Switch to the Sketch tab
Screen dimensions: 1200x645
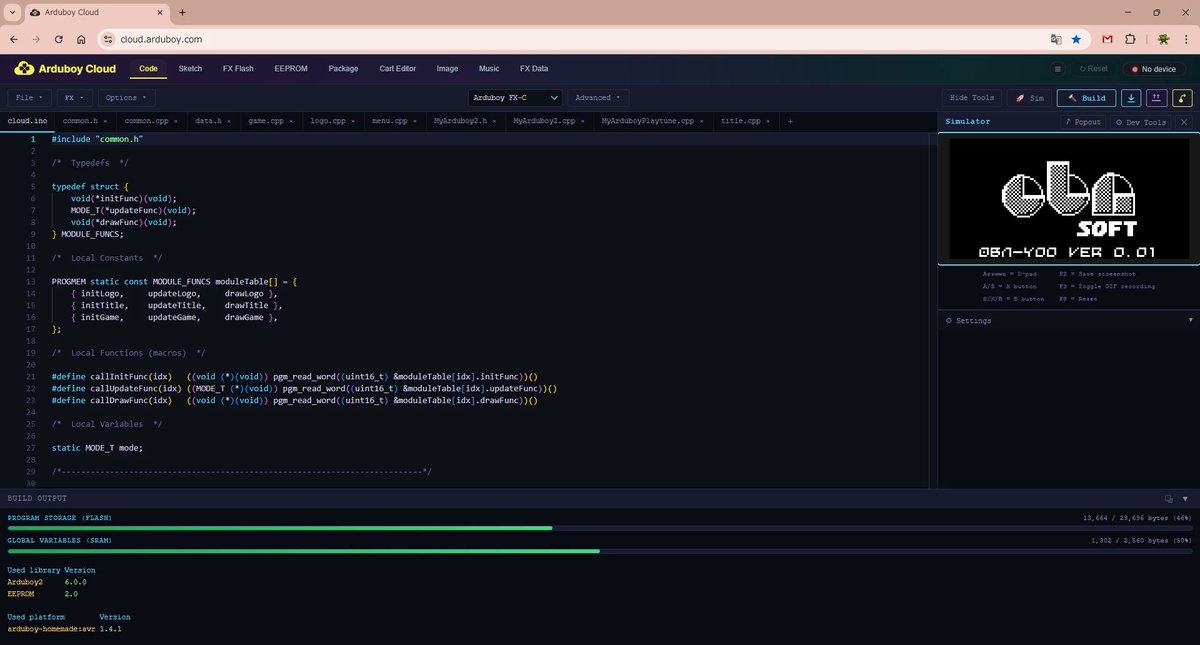pyautogui.click(x=190, y=69)
